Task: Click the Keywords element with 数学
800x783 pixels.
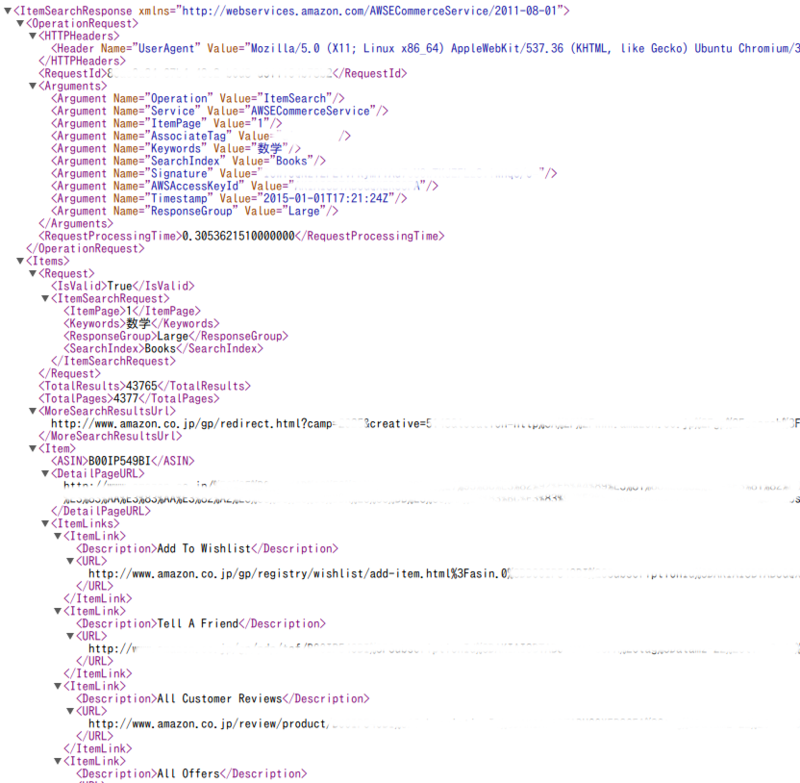Action: tap(141, 323)
